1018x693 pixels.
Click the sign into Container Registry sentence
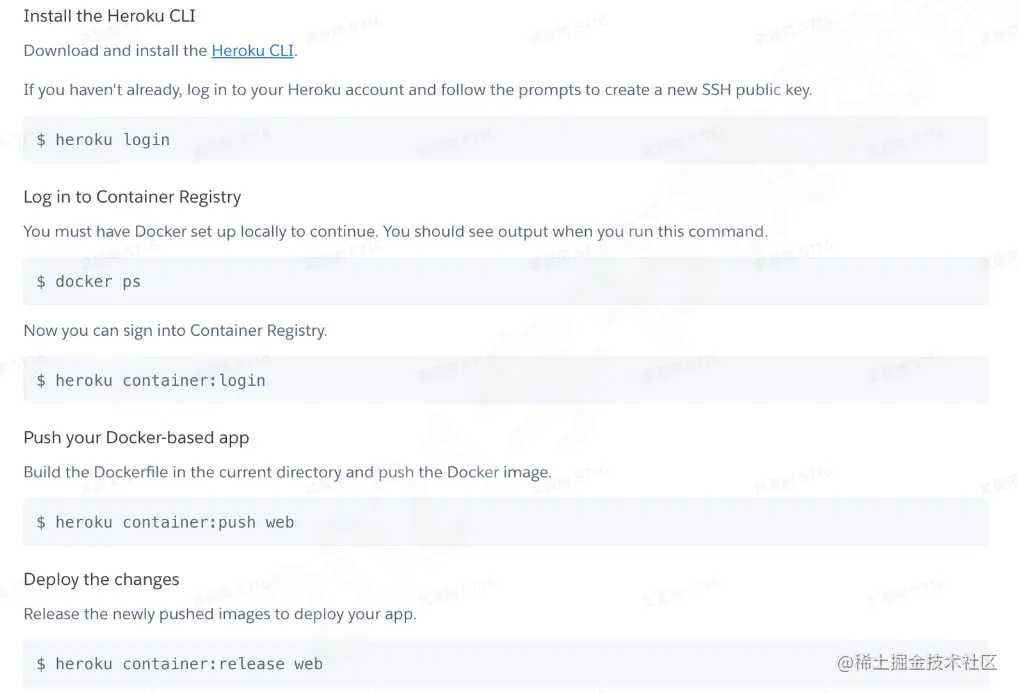click(175, 331)
